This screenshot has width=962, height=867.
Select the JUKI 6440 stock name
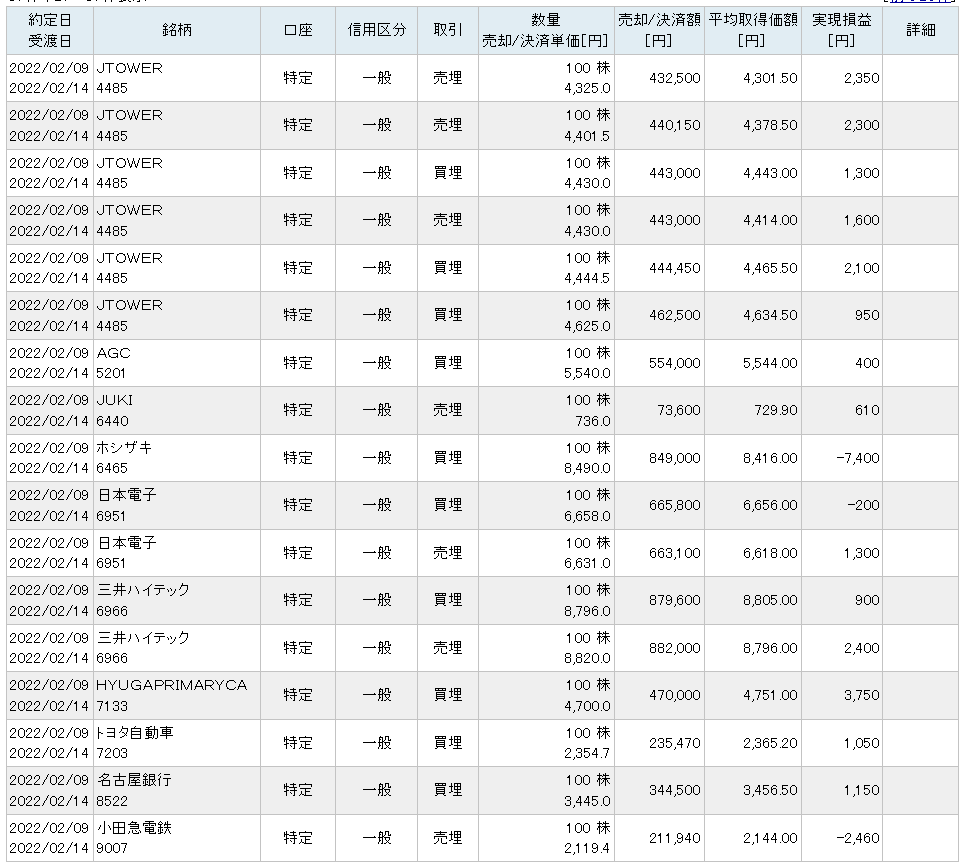(x=114, y=410)
